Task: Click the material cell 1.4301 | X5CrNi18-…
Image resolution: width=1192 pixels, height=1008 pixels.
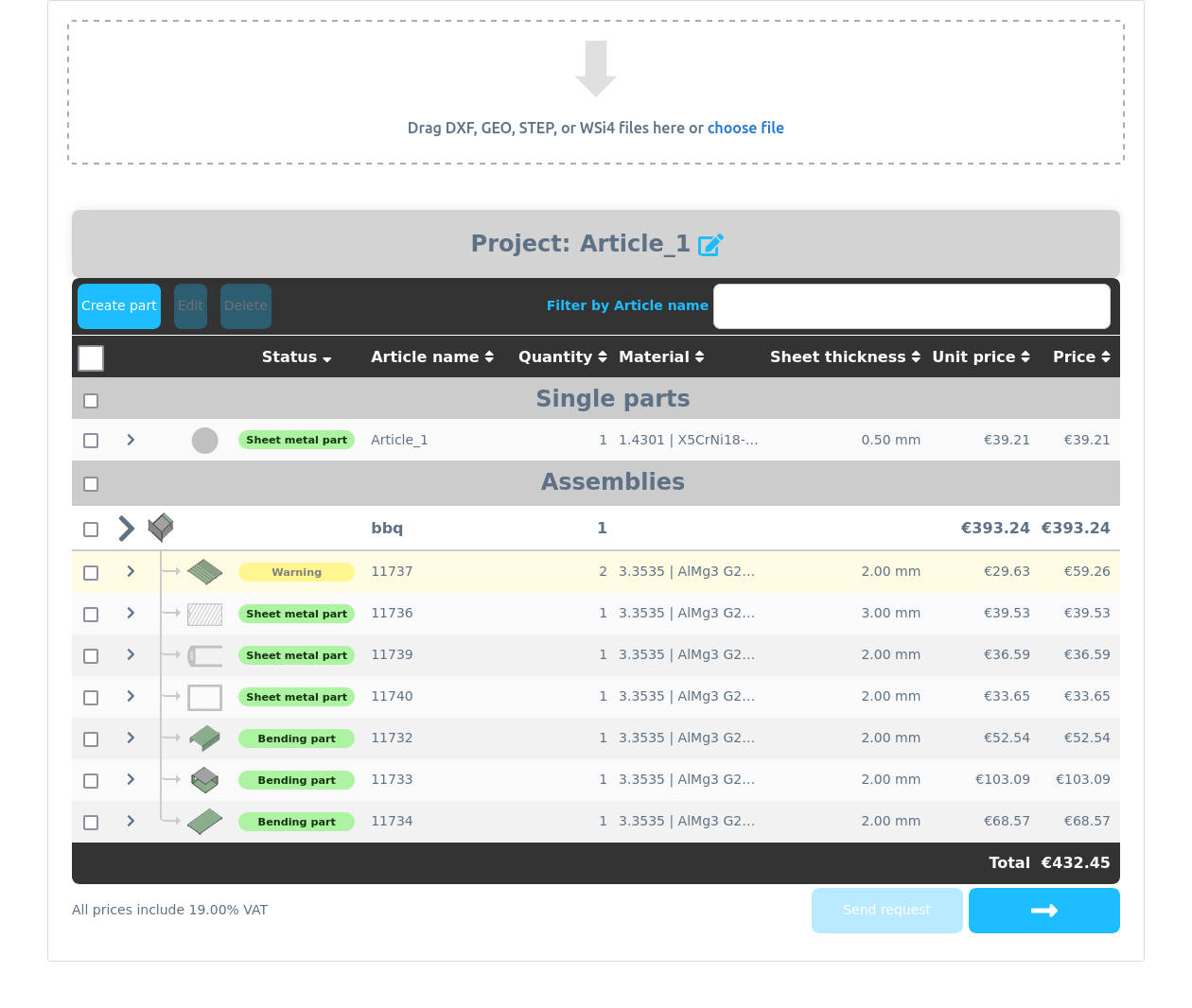Action: 689,440
